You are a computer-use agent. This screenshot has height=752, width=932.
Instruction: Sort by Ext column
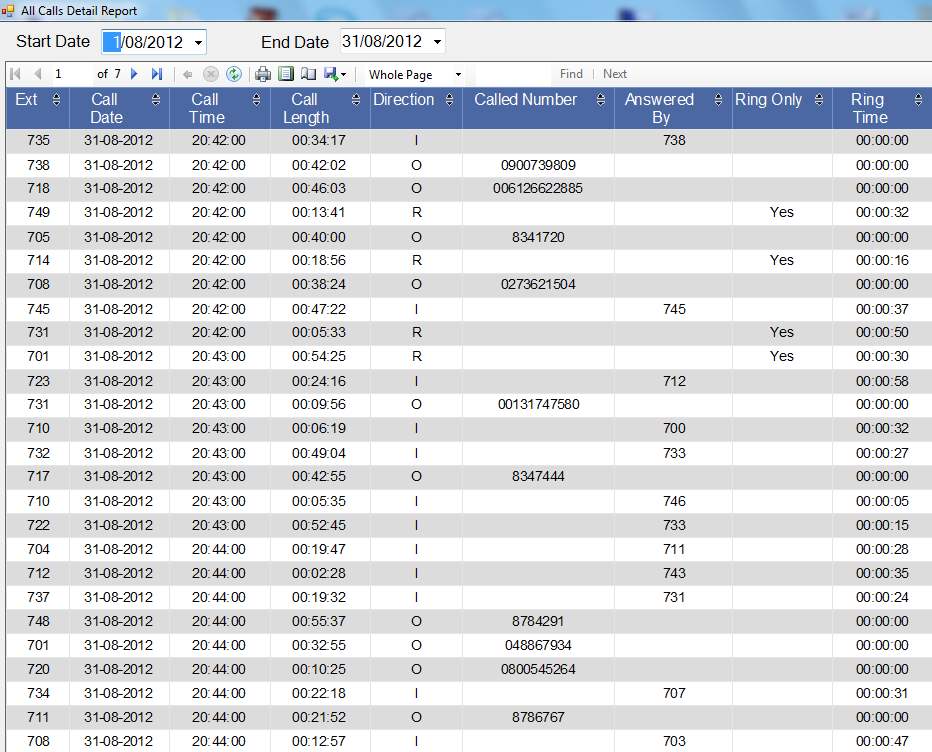coord(56,99)
